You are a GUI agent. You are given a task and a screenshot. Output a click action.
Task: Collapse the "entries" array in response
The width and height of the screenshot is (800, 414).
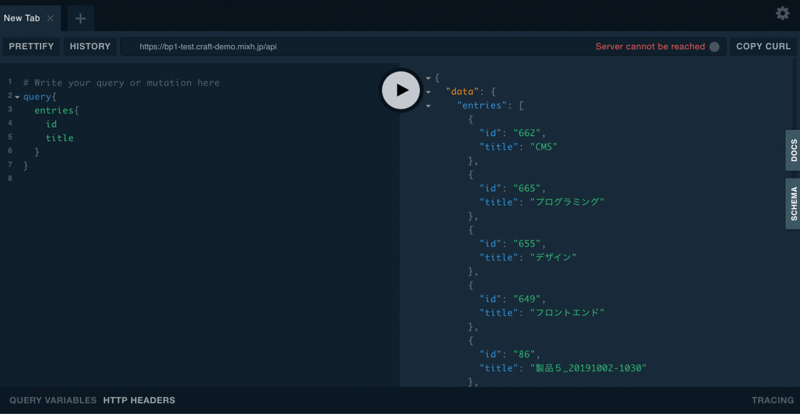pyautogui.click(x=428, y=106)
